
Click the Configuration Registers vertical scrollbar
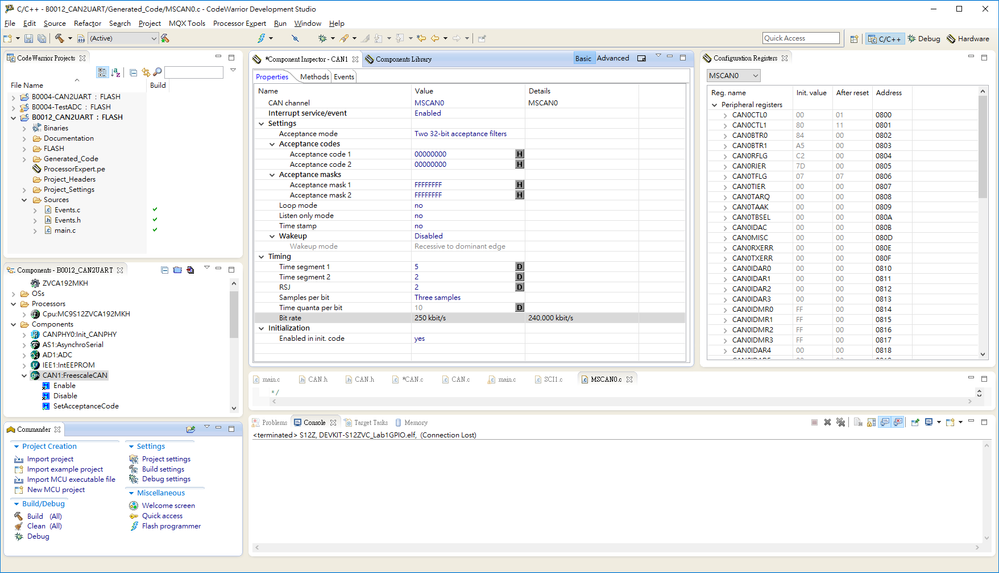982,222
